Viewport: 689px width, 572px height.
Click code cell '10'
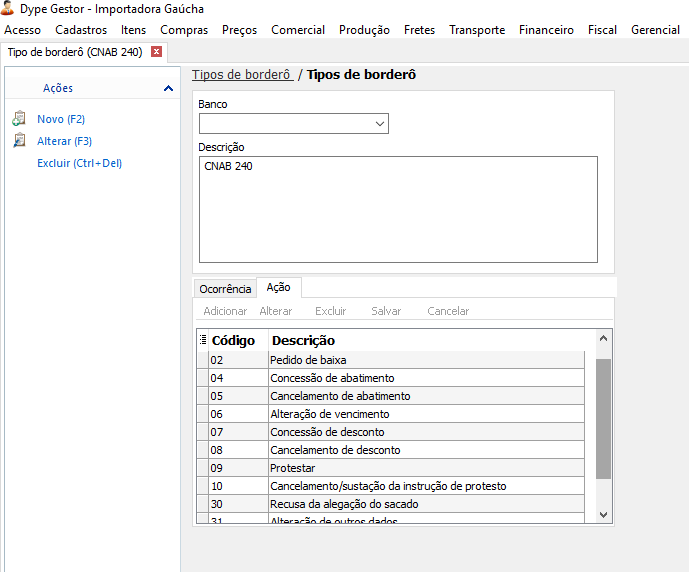pyautogui.click(x=238, y=486)
